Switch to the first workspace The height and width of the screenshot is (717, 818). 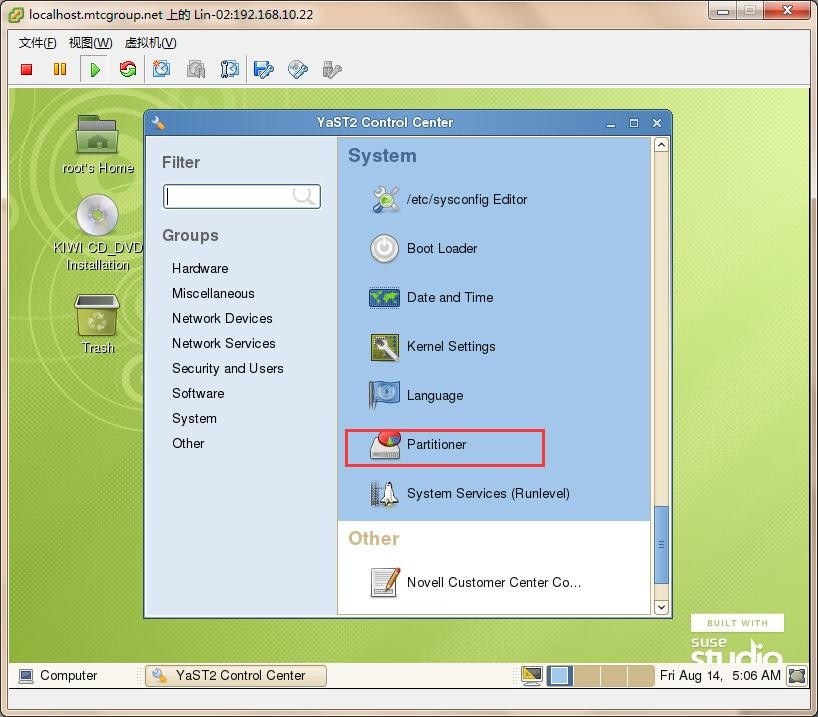coord(560,676)
